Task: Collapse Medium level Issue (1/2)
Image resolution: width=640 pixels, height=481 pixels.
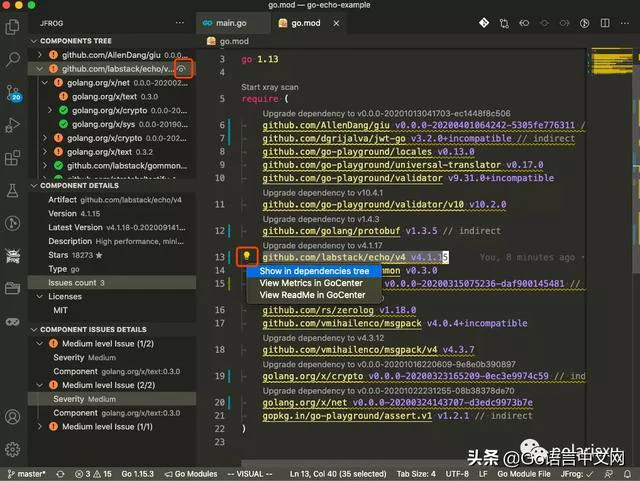Action: 40,344
